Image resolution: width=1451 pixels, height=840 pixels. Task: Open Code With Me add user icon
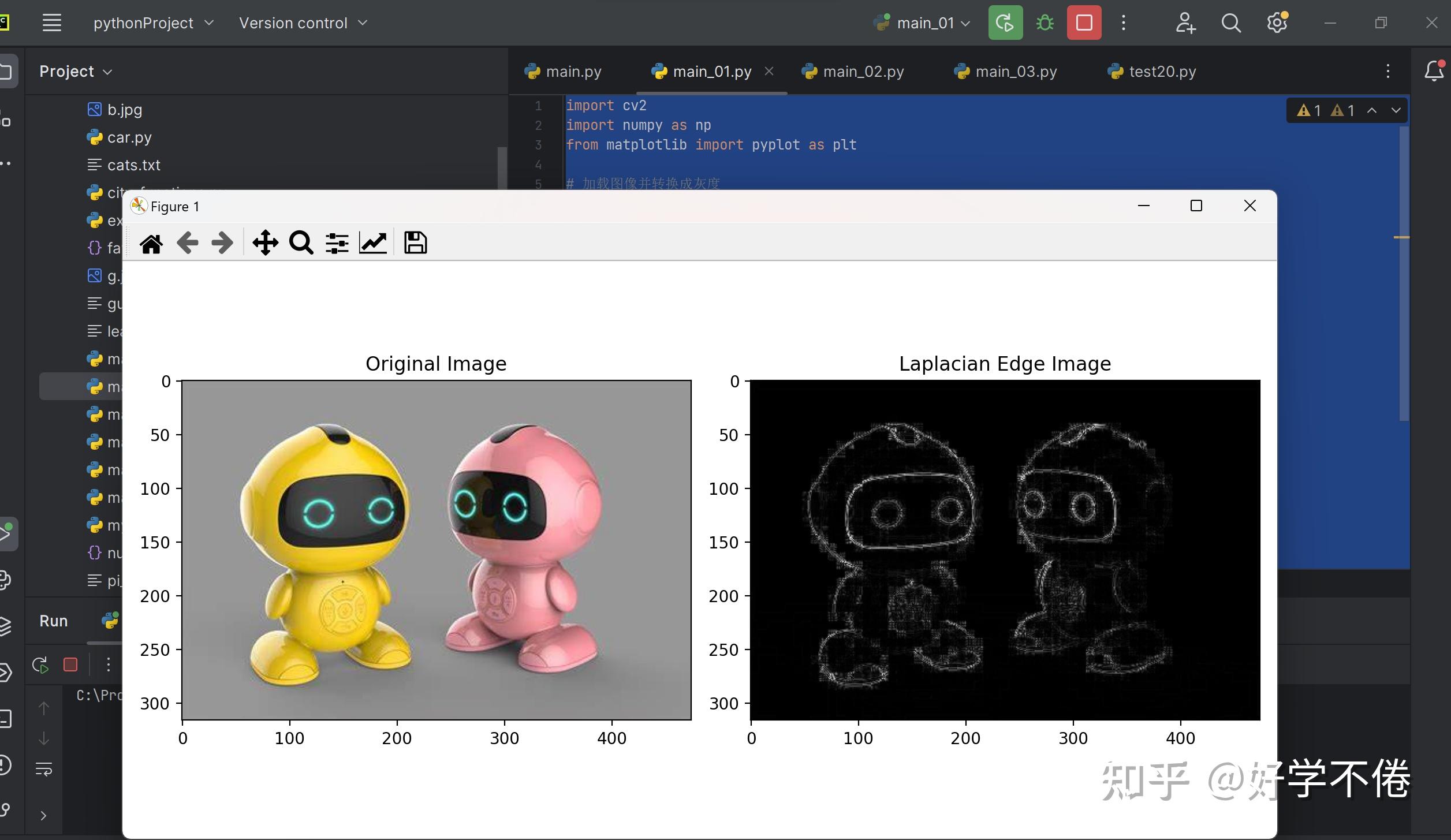point(1185,23)
